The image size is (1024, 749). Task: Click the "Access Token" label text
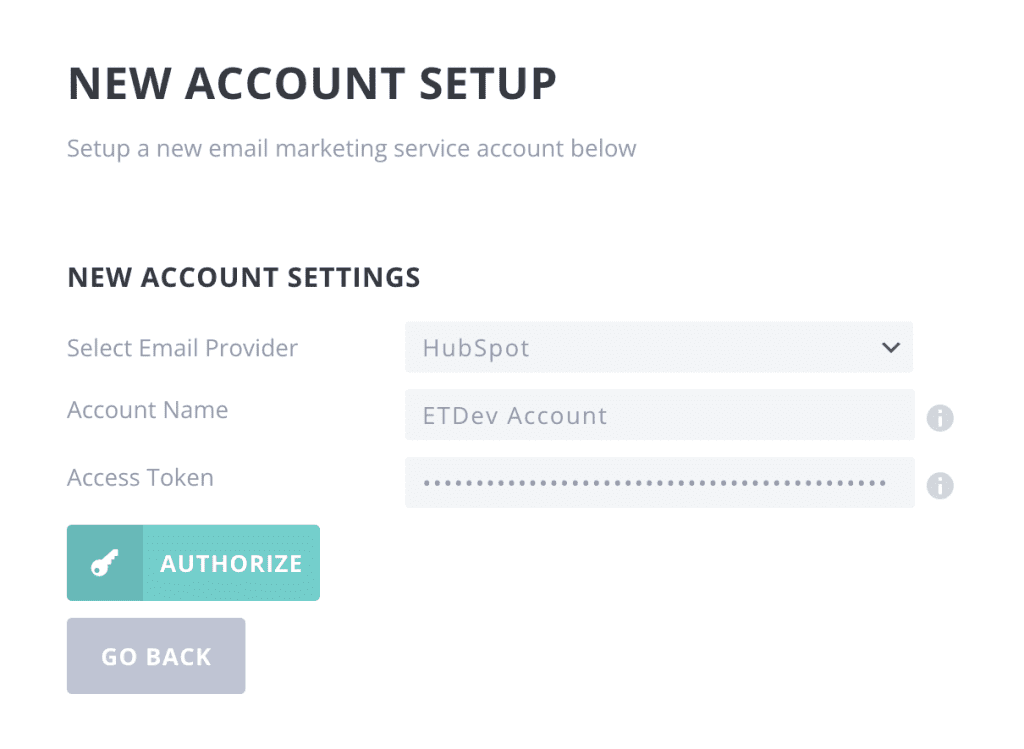click(x=140, y=478)
